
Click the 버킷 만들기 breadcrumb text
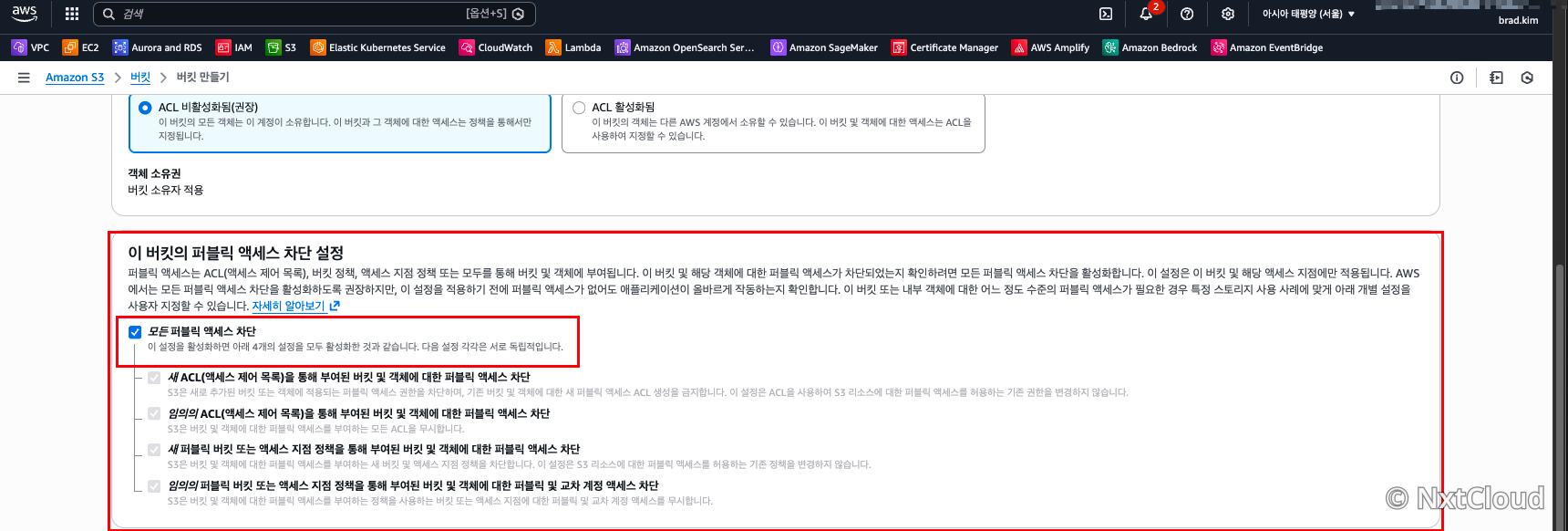tap(202, 78)
